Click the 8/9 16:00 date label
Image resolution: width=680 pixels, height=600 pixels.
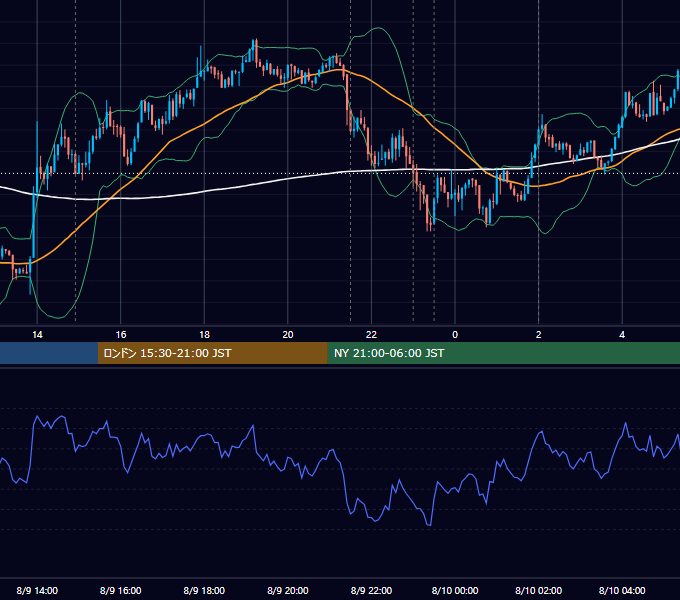tap(121, 590)
